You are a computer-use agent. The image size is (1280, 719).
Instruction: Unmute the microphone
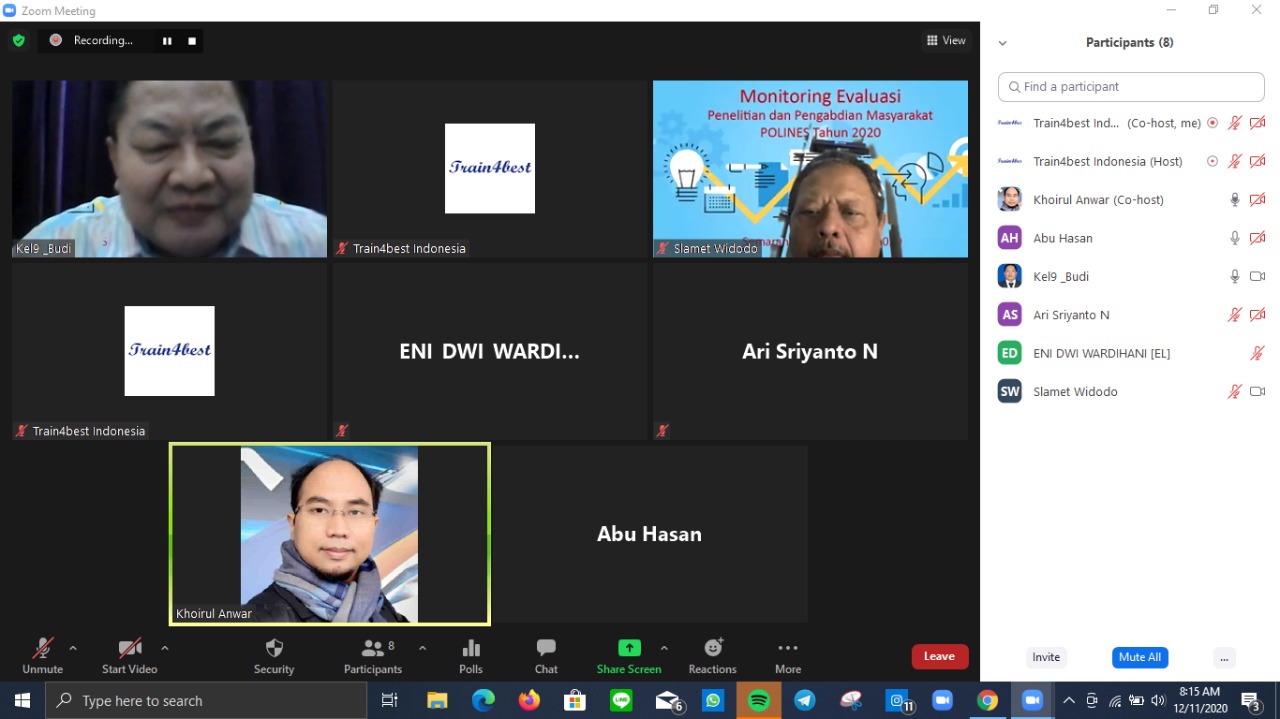(x=42, y=648)
